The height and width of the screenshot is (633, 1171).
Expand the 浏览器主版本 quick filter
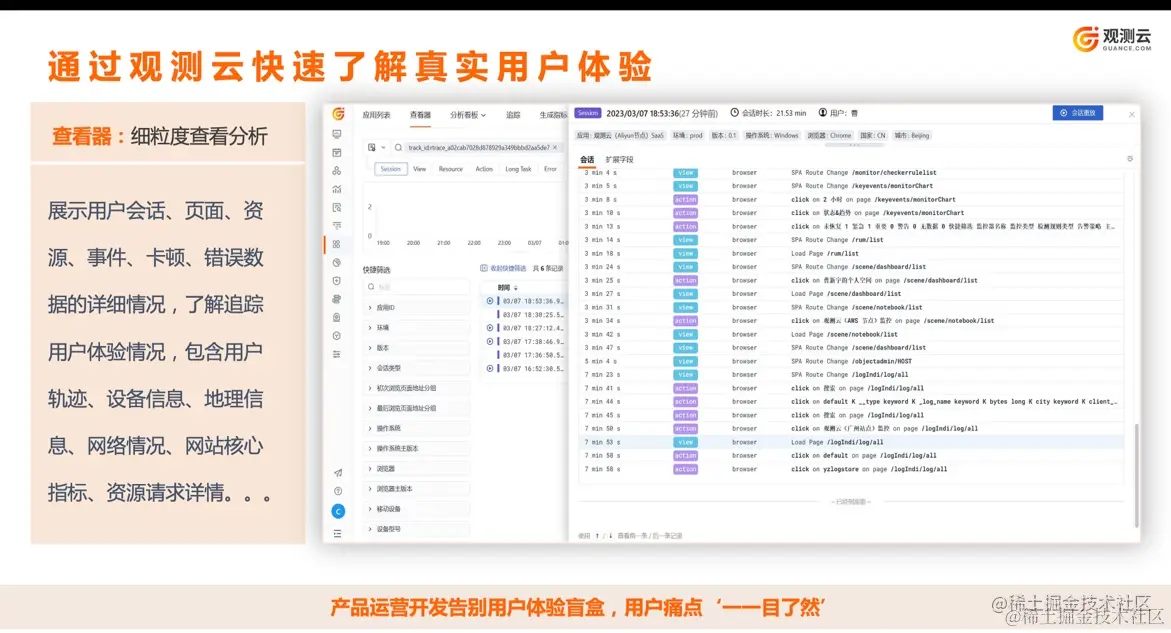(x=418, y=489)
